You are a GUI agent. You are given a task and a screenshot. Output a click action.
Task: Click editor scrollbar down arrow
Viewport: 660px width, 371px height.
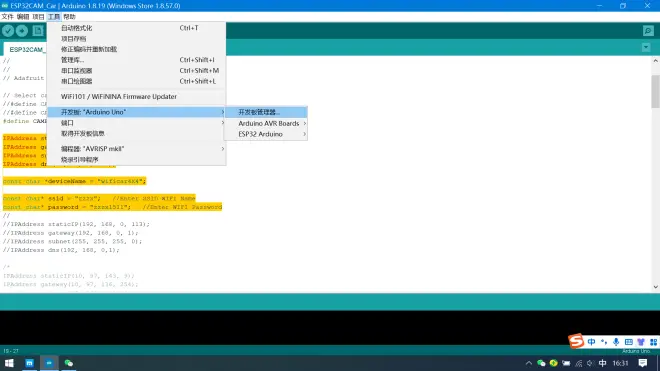click(655, 287)
